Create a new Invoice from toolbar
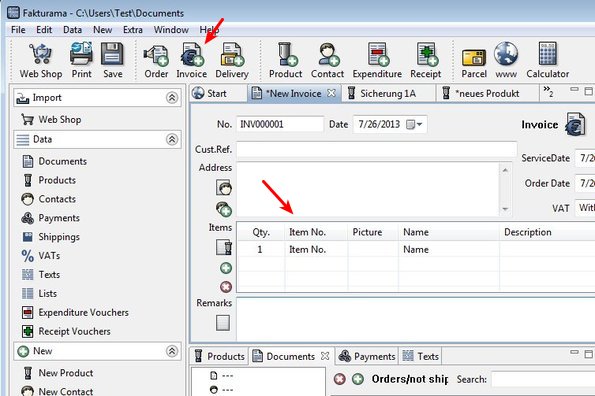The image size is (595, 396). point(192,61)
